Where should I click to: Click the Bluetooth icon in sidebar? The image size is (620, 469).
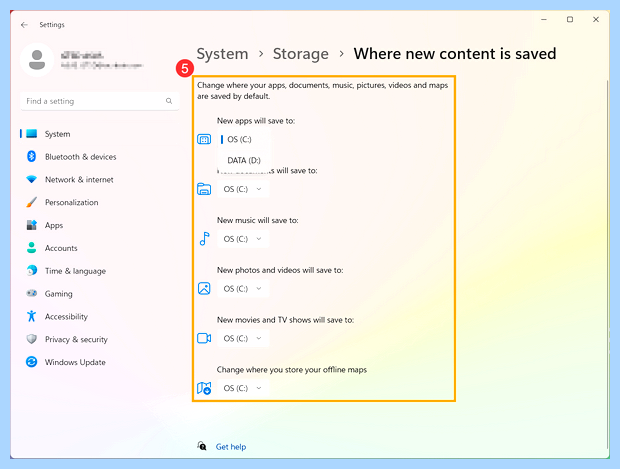pos(32,157)
